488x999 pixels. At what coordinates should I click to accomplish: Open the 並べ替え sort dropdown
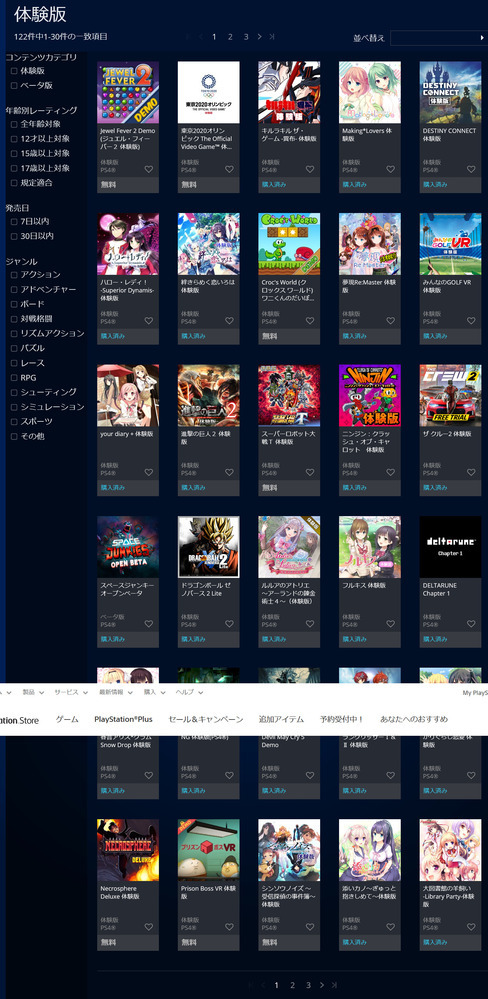pos(439,38)
